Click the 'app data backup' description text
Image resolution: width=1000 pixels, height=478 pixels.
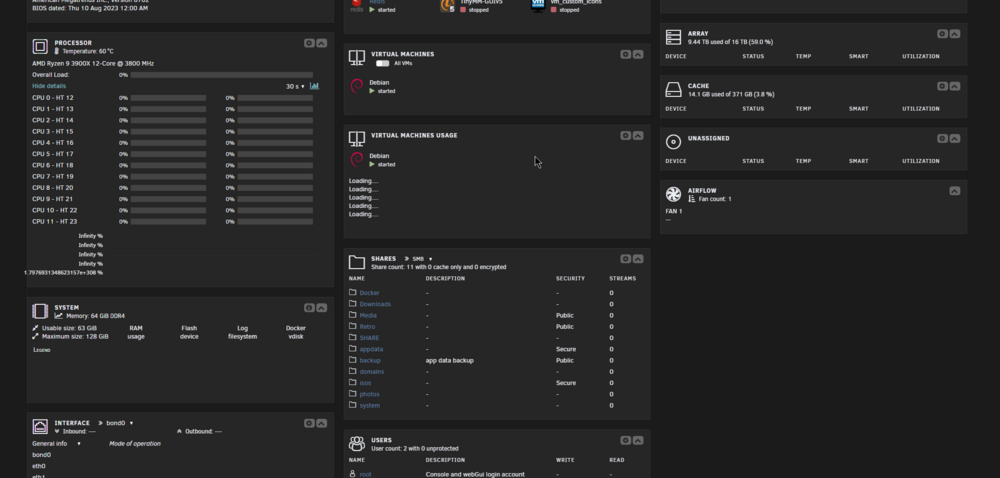pos(450,361)
